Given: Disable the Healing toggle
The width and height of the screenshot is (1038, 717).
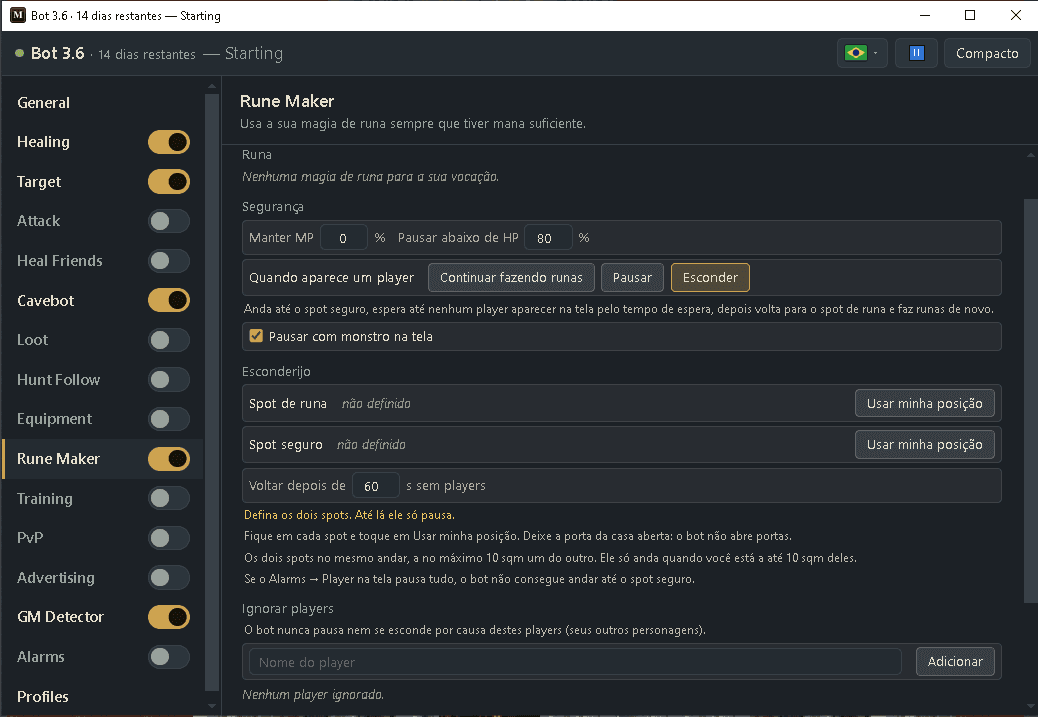Looking at the screenshot, I should [x=169, y=142].
